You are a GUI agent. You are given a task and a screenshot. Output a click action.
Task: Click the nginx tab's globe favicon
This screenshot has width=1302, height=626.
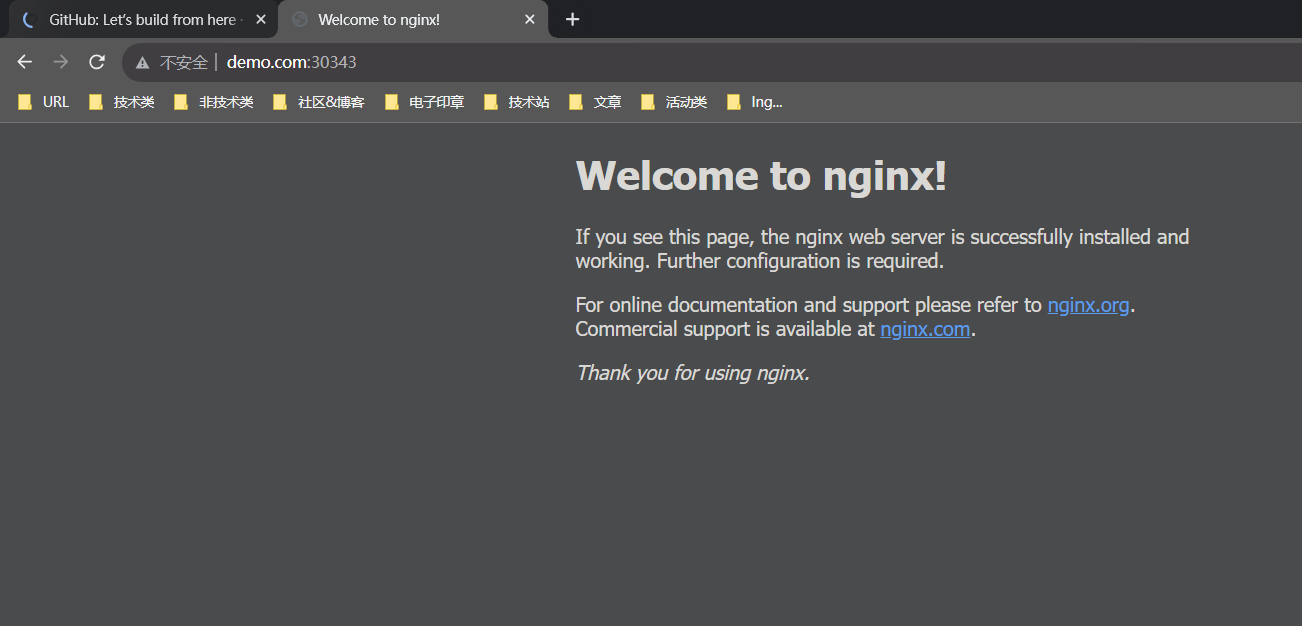298,19
